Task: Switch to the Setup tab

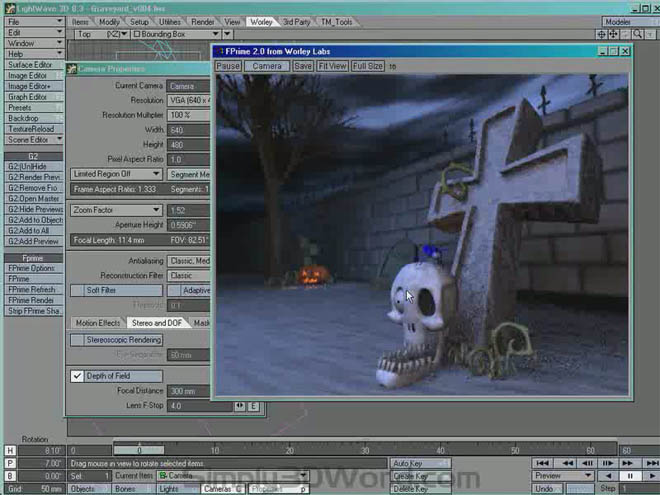Action: [139, 22]
